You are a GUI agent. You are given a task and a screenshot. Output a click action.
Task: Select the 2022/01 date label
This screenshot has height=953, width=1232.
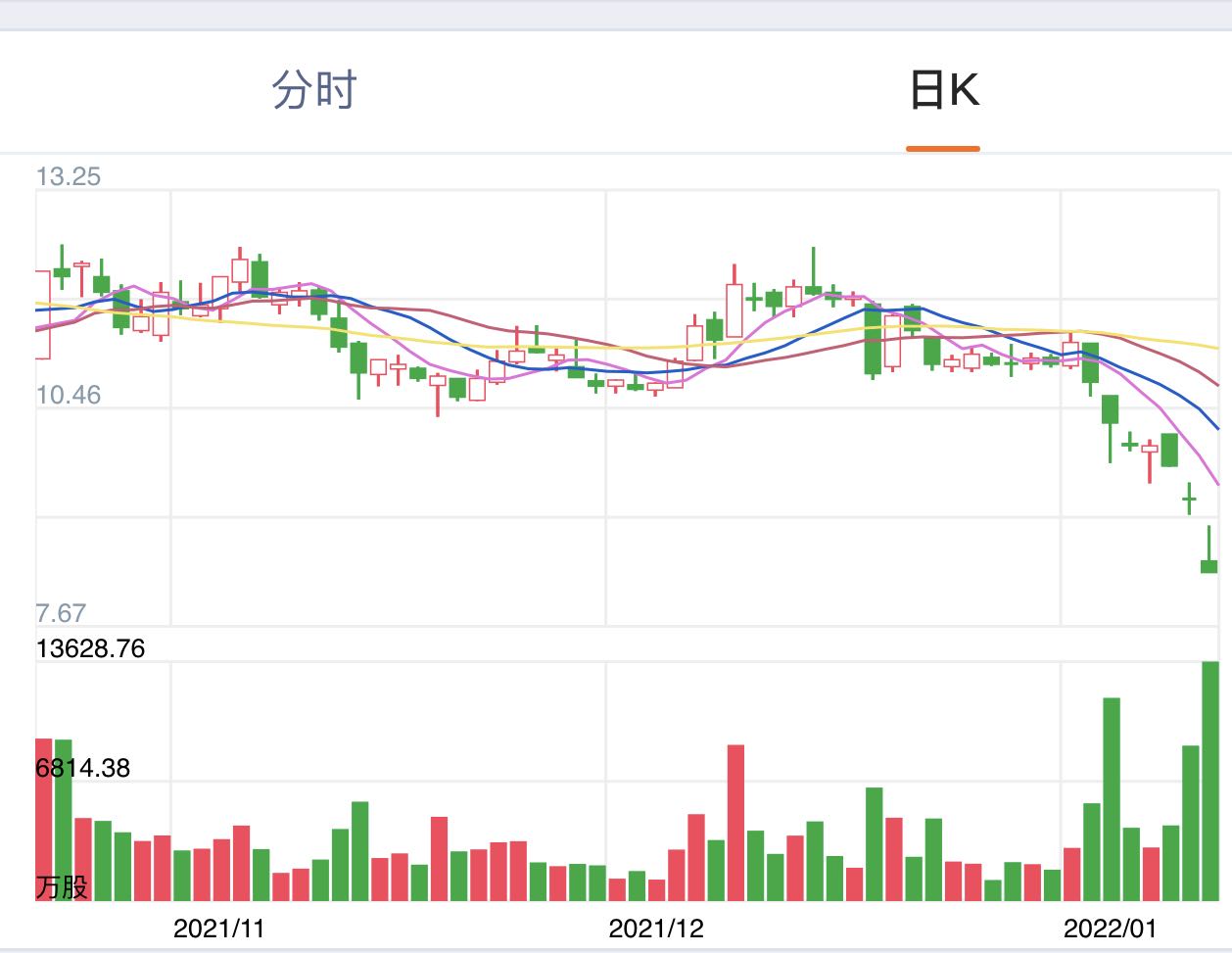[1110, 929]
